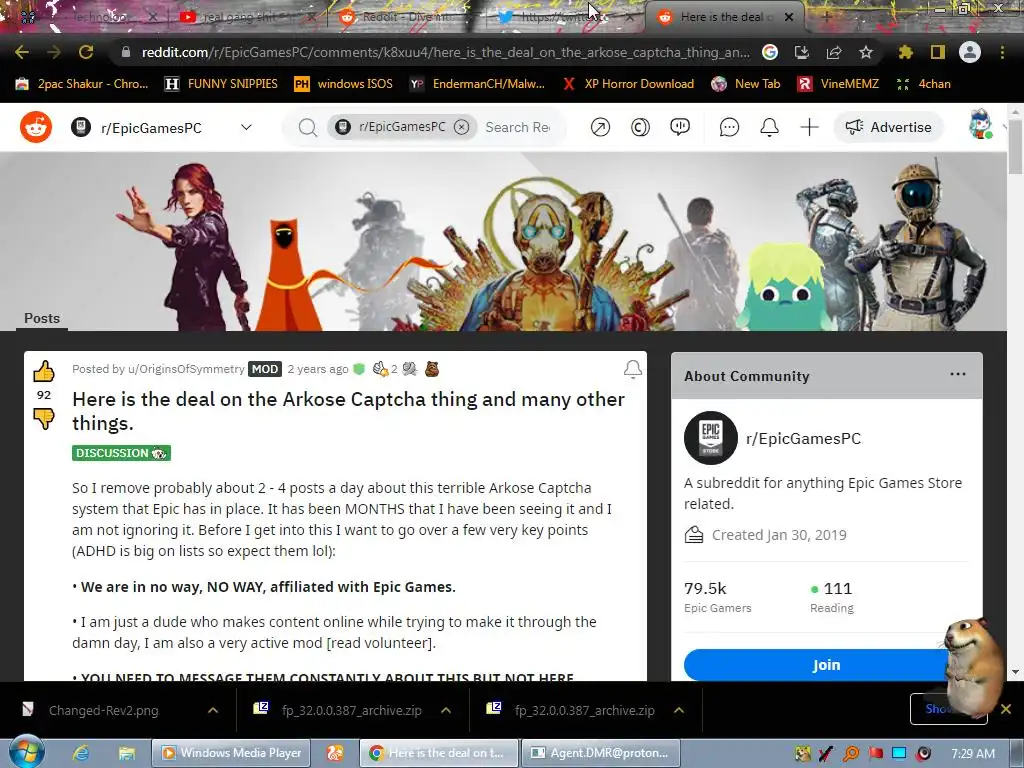This screenshot has width=1024, height=768.
Task: Open the New Tab bookmark
Action: pyautogui.click(x=746, y=84)
